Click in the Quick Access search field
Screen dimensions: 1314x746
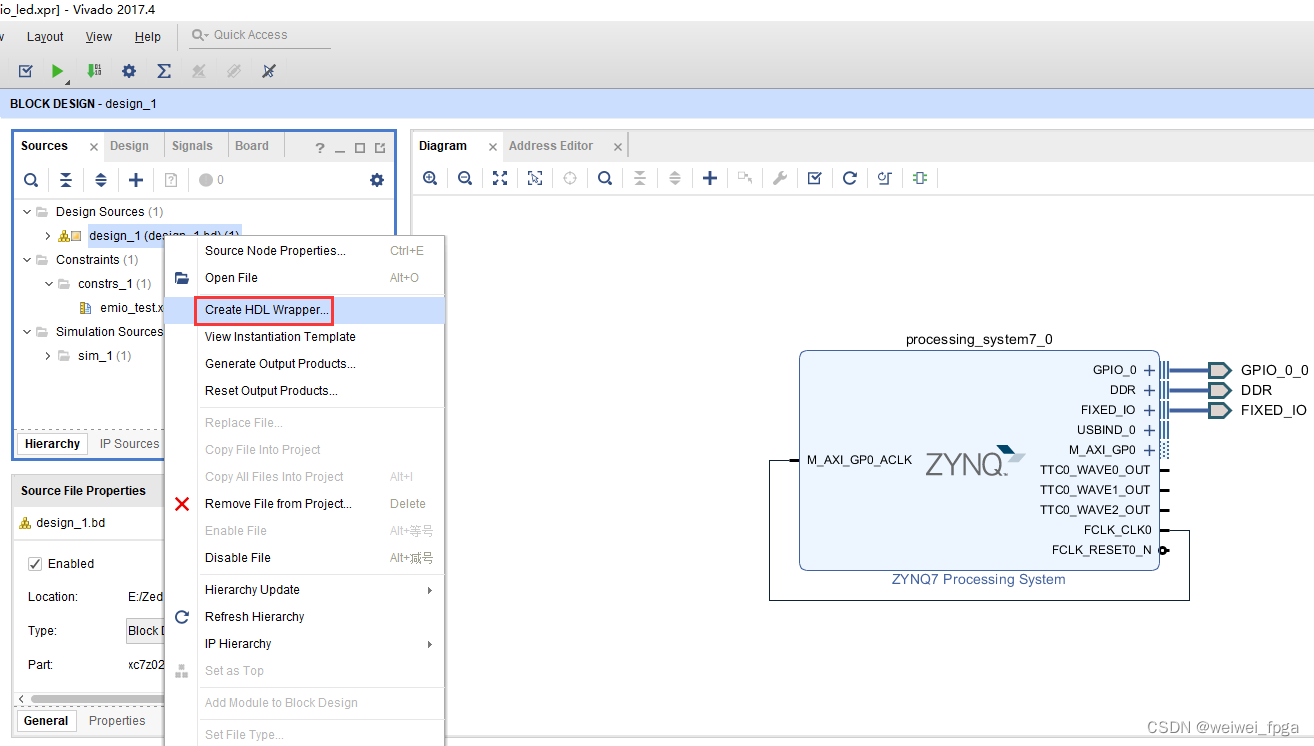[x=260, y=35]
